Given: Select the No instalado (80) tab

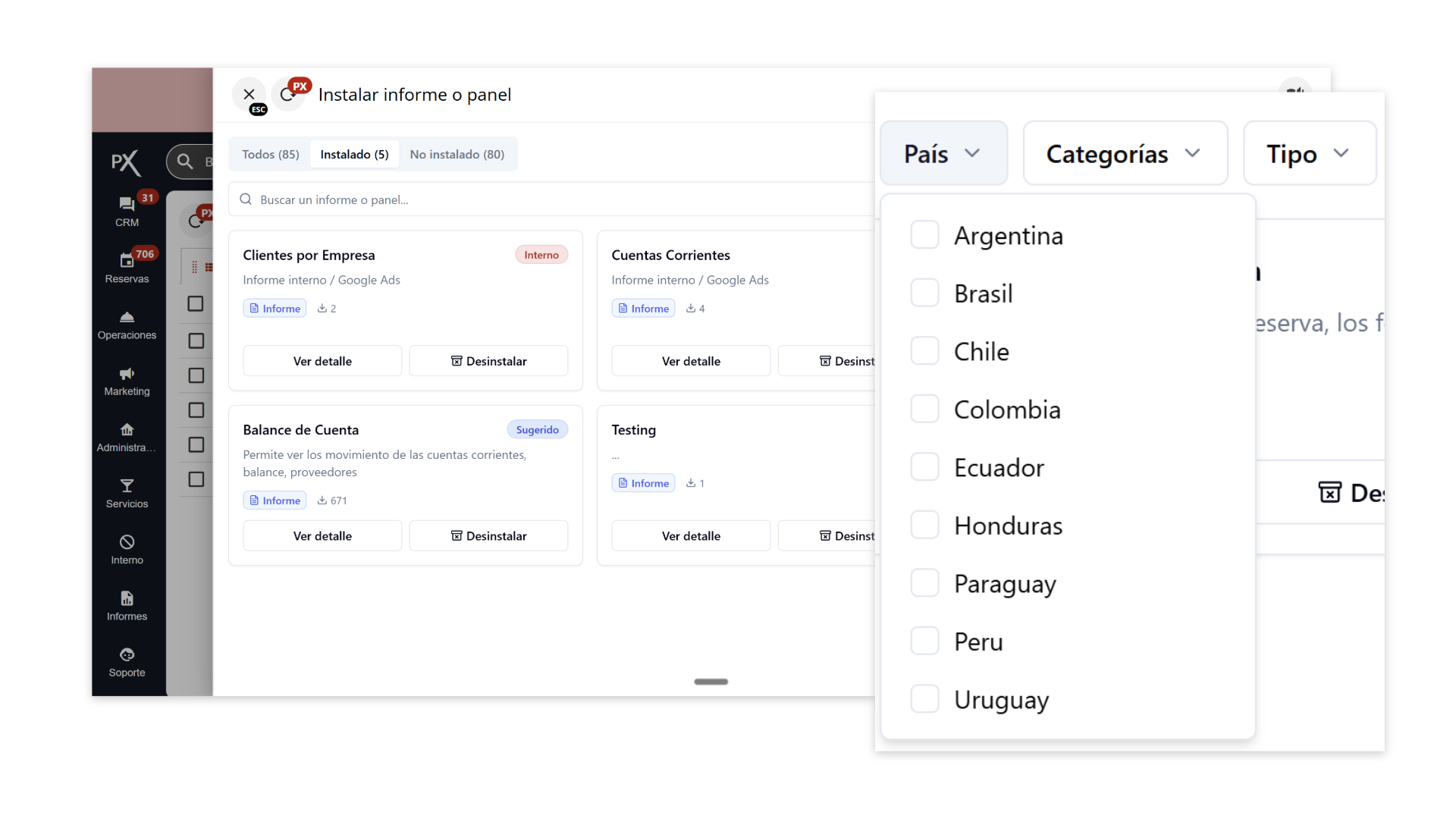Looking at the screenshot, I should coord(457,155).
